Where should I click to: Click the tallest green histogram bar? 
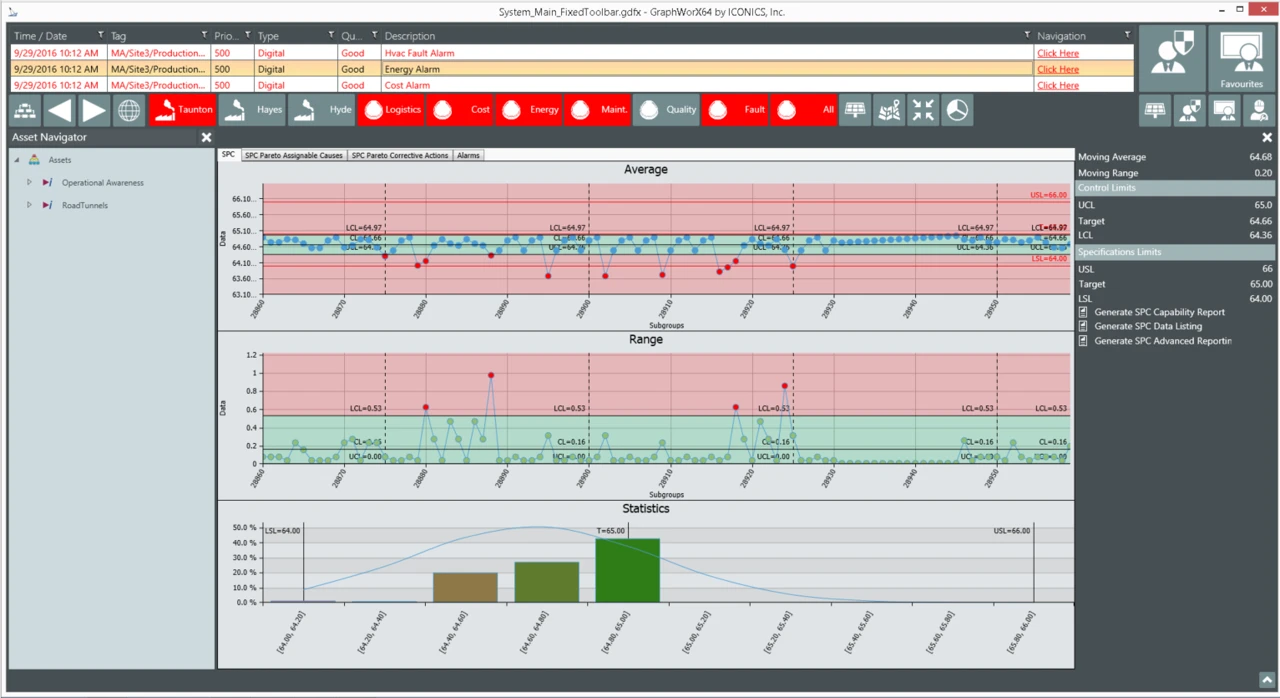(627, 570)
